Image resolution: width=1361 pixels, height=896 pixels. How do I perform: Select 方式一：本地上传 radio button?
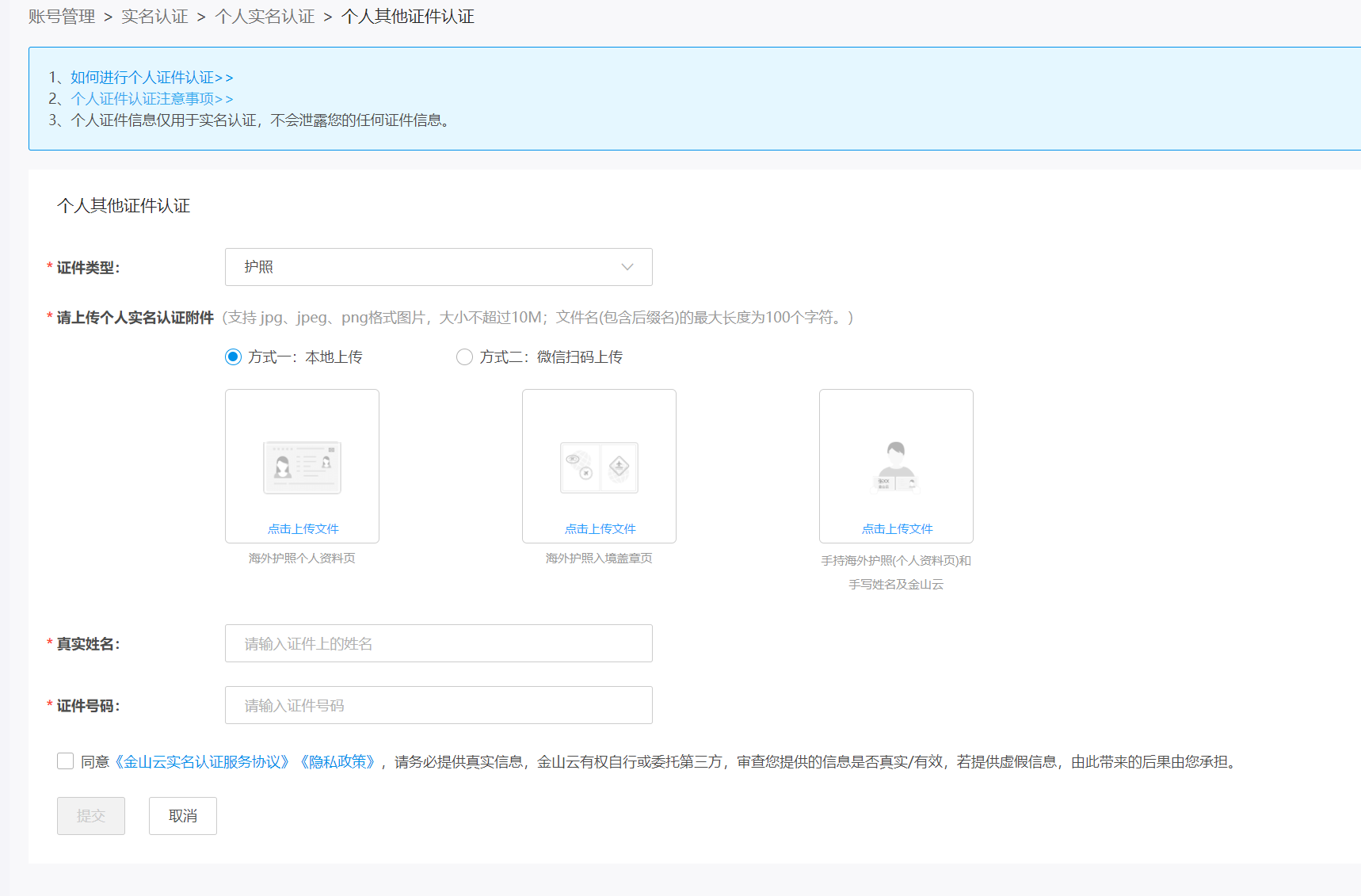[233, 357]
